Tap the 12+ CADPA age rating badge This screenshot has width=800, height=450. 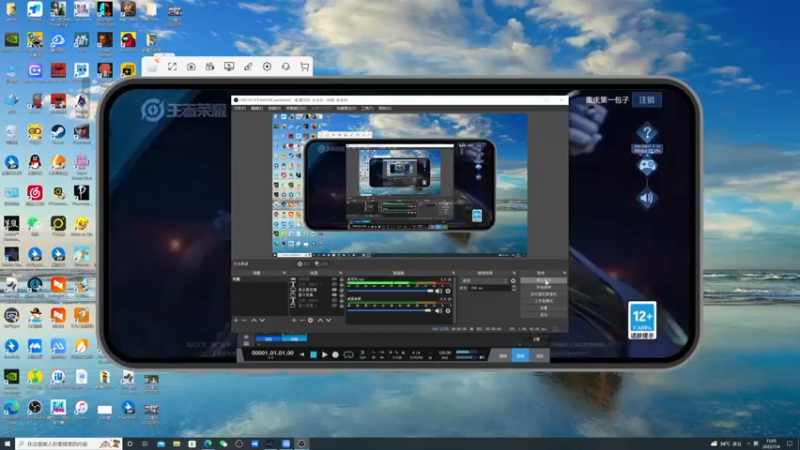click(642, 320)
